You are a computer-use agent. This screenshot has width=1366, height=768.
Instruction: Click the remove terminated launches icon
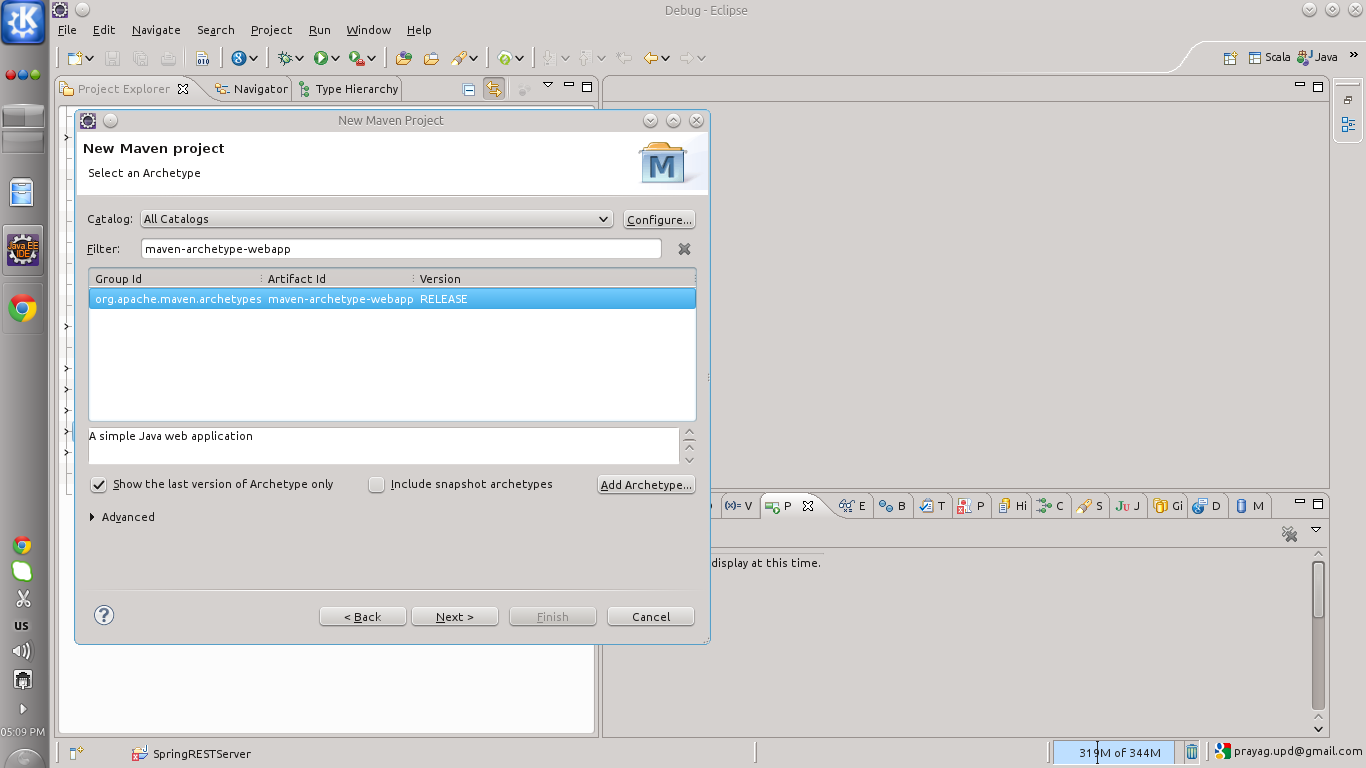(1290, 534)
